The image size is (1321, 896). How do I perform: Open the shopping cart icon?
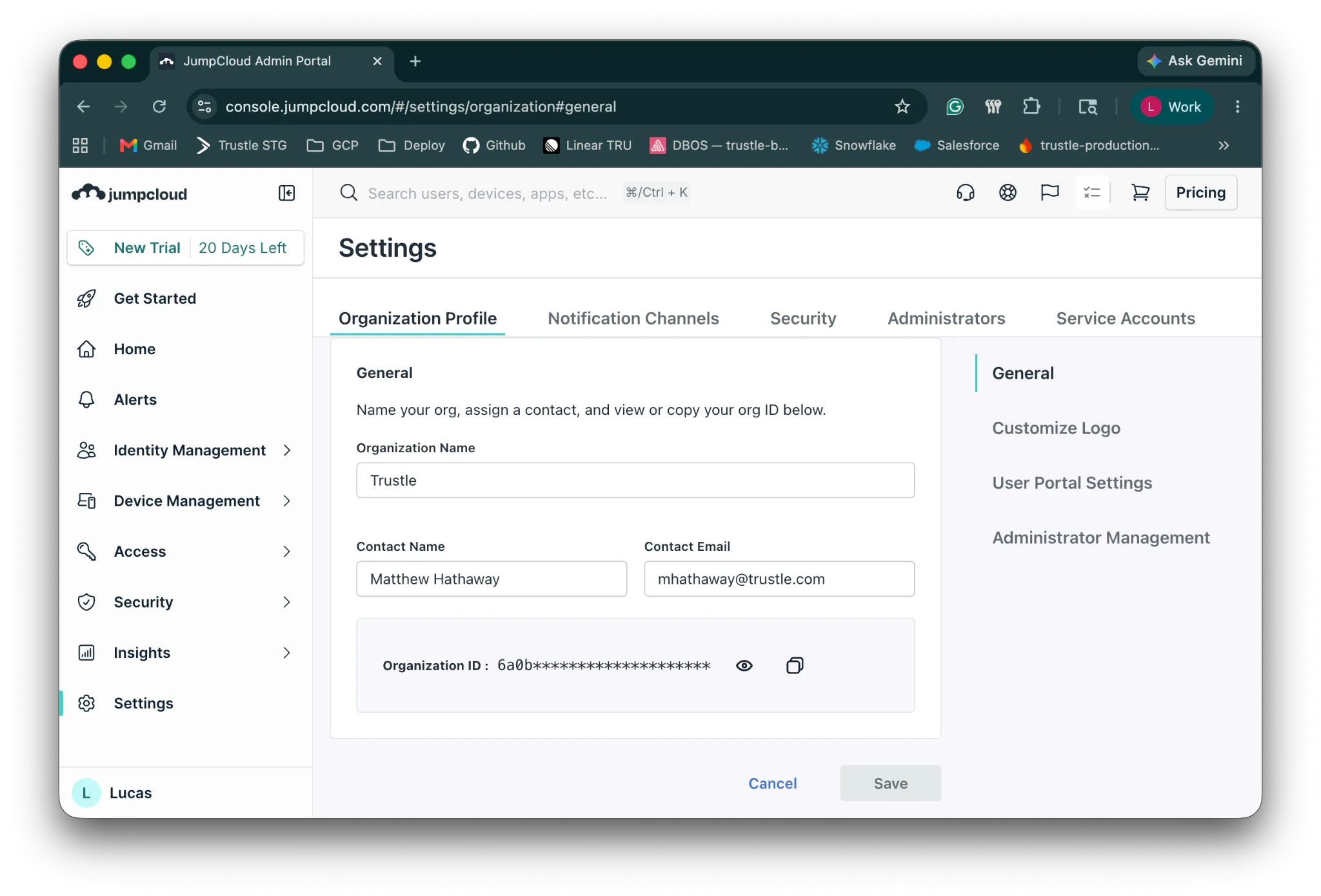pyautogui.click(x=1140, y=192)
